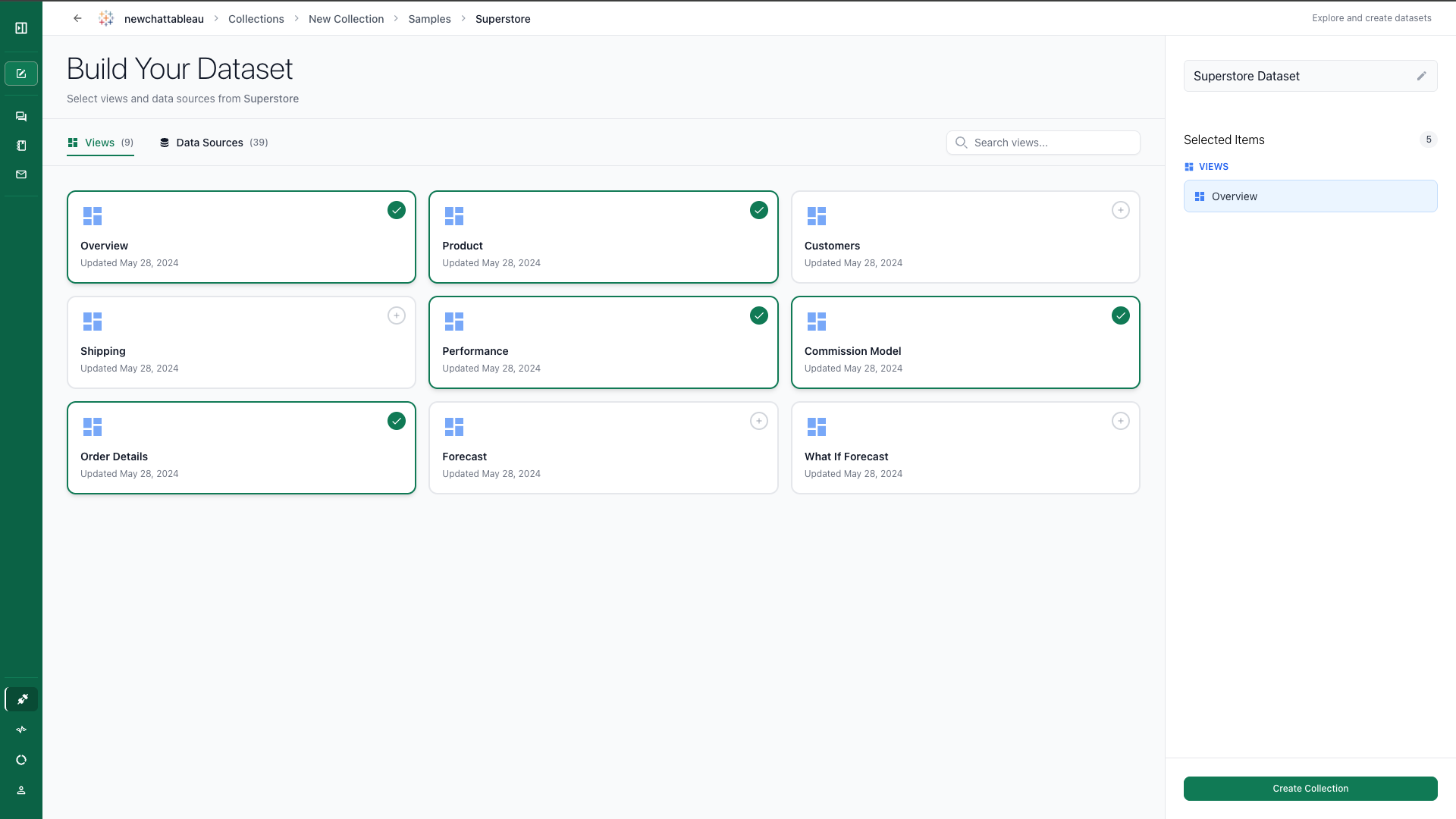The image size is (1456, 819).
Task: Add the Customers view with its plus toggle
Action: pyautogui.click(x=1121, y=210)
